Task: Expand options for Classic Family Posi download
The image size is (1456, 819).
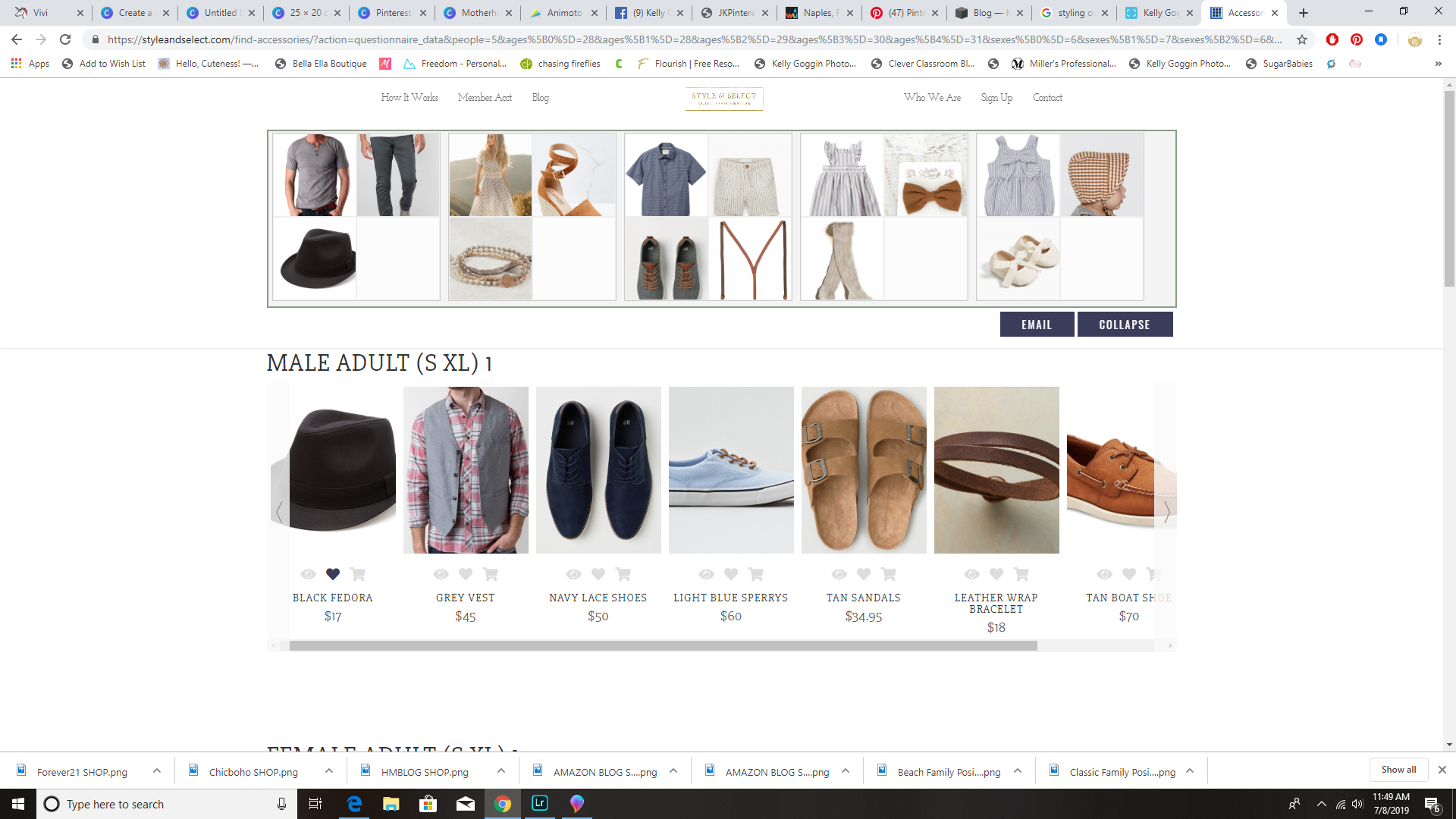Action: pyautogui.click(x=1189, y=771)
